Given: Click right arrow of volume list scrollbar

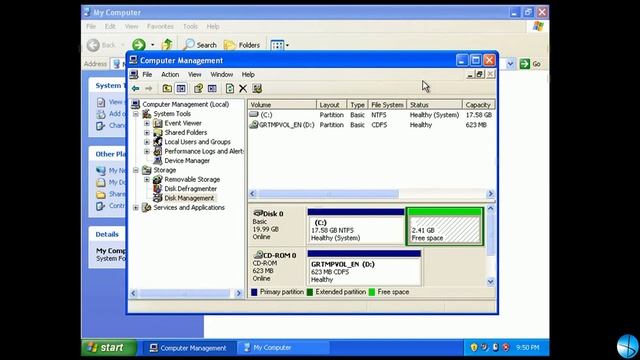Looking at the screenshot, I should click(491, 193).
